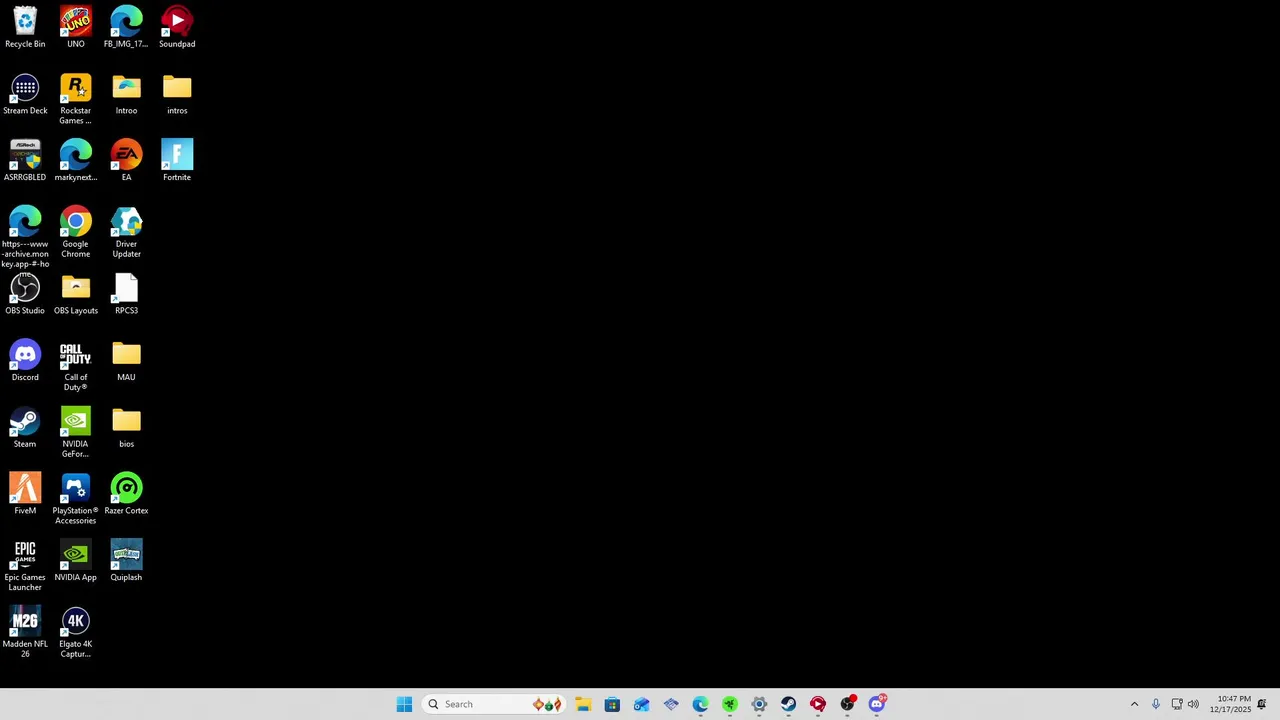Click the Steam shortcut on the desktop
1280x720 pixels.
[25, 428]
